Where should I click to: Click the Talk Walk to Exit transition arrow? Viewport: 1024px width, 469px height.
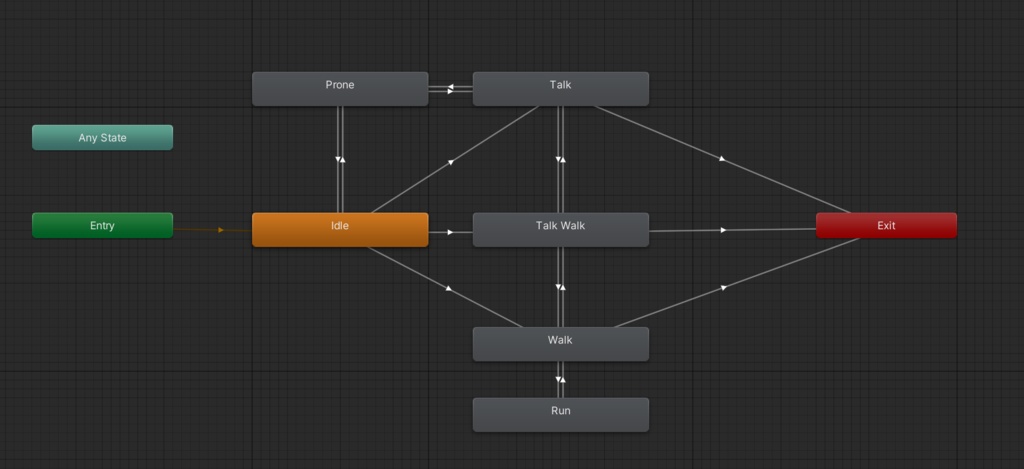pyautogui.click(x=723, y=230)
